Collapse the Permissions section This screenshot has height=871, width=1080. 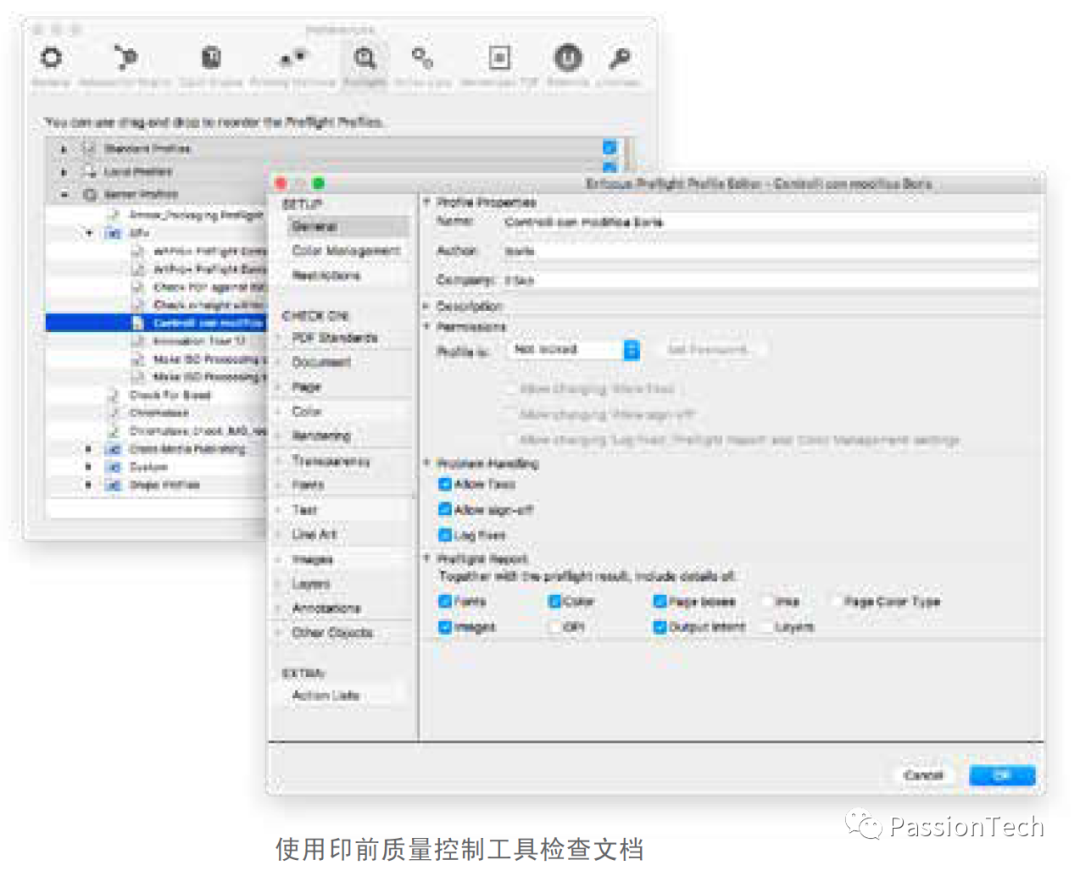426,326
